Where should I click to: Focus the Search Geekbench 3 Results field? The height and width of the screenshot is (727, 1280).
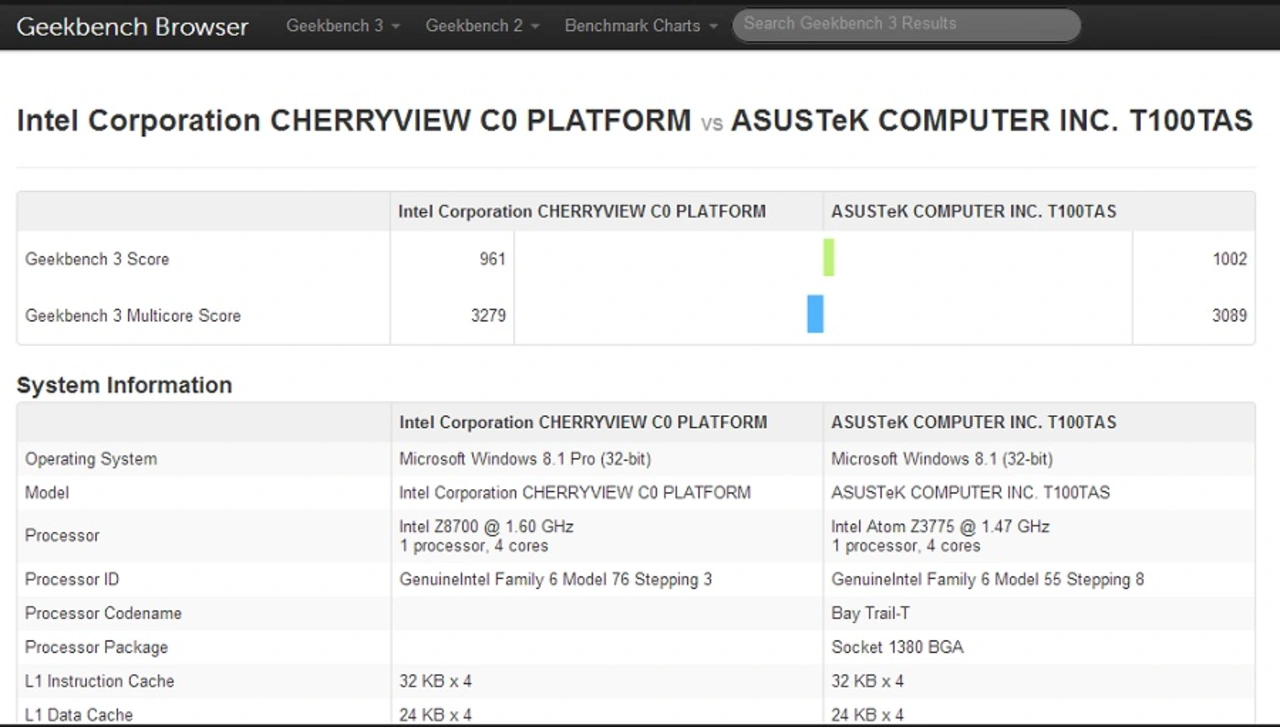(x=906, y=25)
